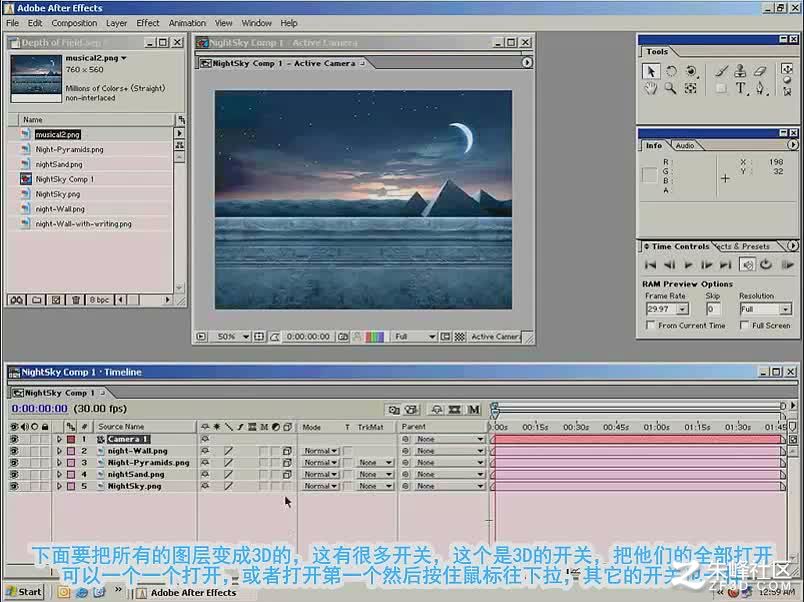Screen dimensions: 804x602
Task: Toggle visibility eye of night-Wall.png layer
Action: click(x=14, y=451)
